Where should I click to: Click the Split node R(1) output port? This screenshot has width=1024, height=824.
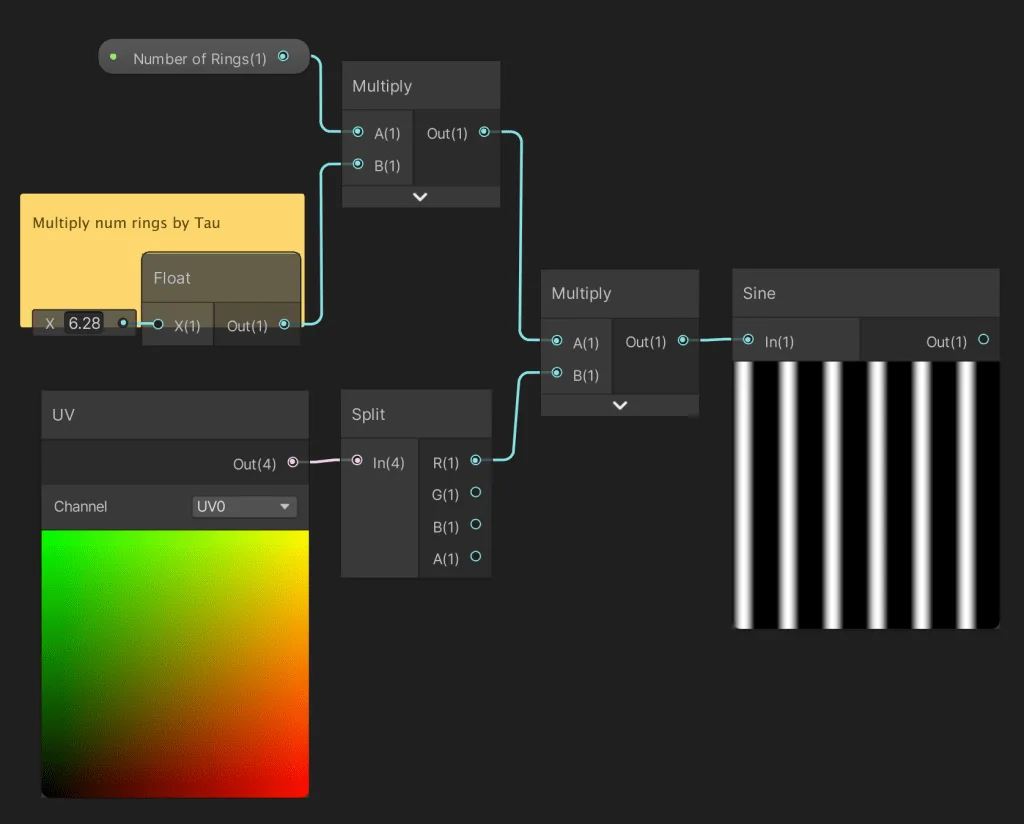coord(475,460)
